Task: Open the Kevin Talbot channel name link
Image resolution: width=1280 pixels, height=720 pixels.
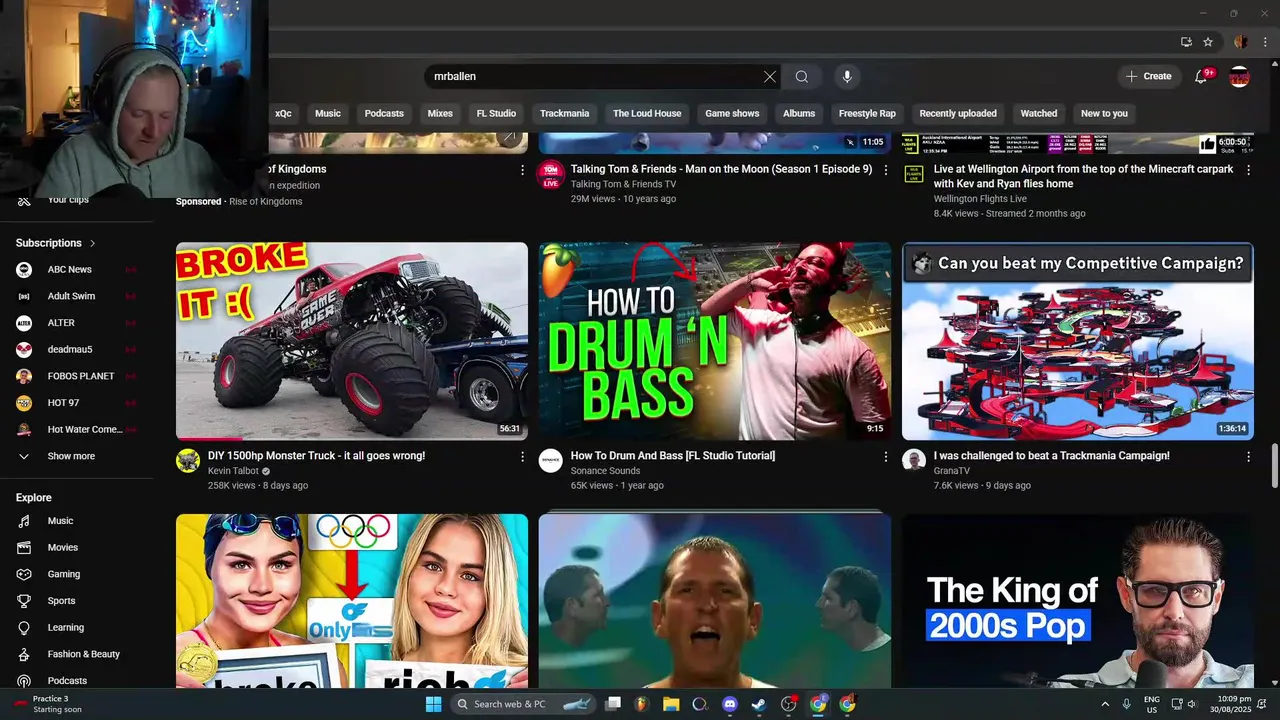Action: click(x=233, y=471)
